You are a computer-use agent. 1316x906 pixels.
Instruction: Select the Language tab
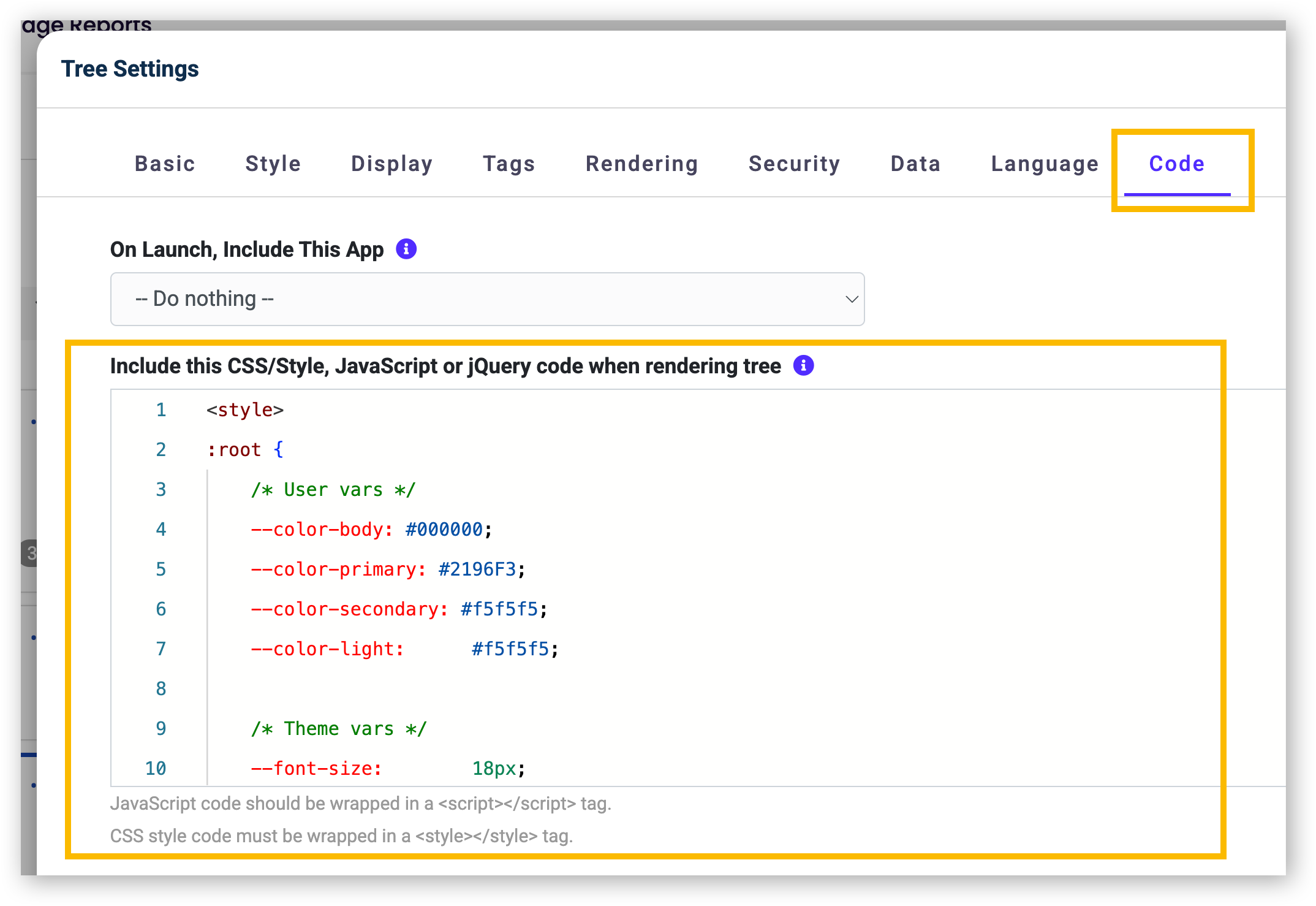tap(1045, 164)
